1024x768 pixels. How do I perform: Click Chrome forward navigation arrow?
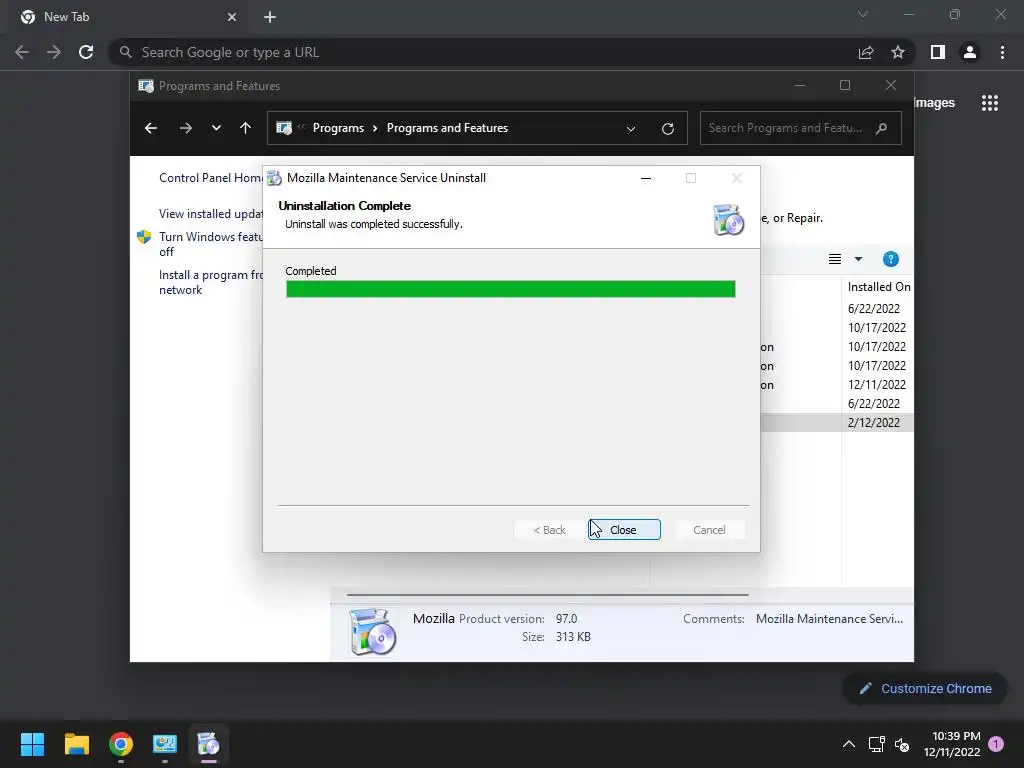point(54,52)
